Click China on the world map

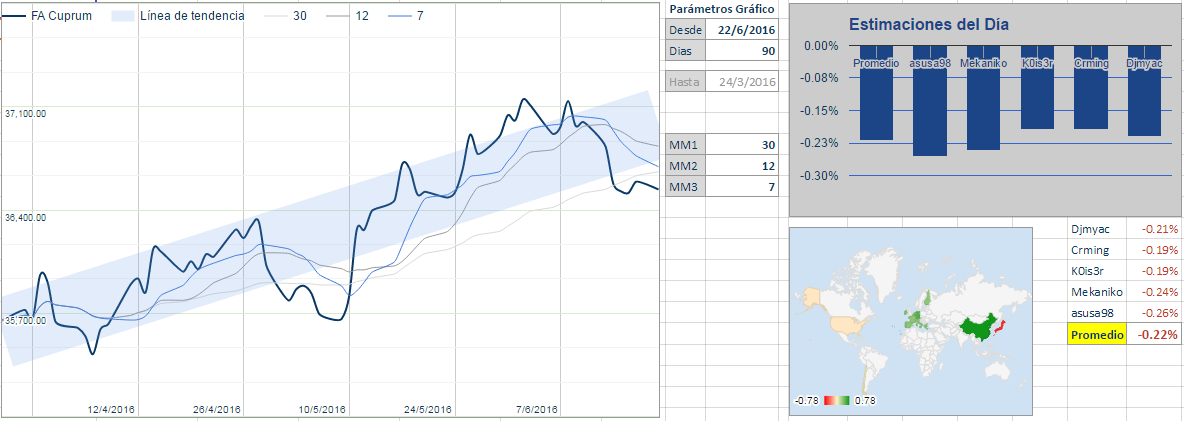click(980, 328)
